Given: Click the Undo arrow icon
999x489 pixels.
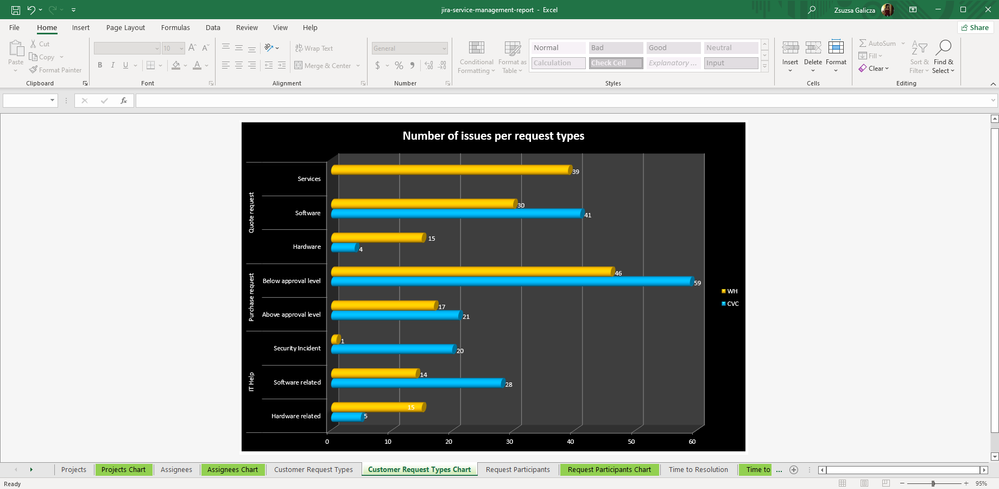Looking at the screenshot, I should pyautogui.click(x=31, y=10).
